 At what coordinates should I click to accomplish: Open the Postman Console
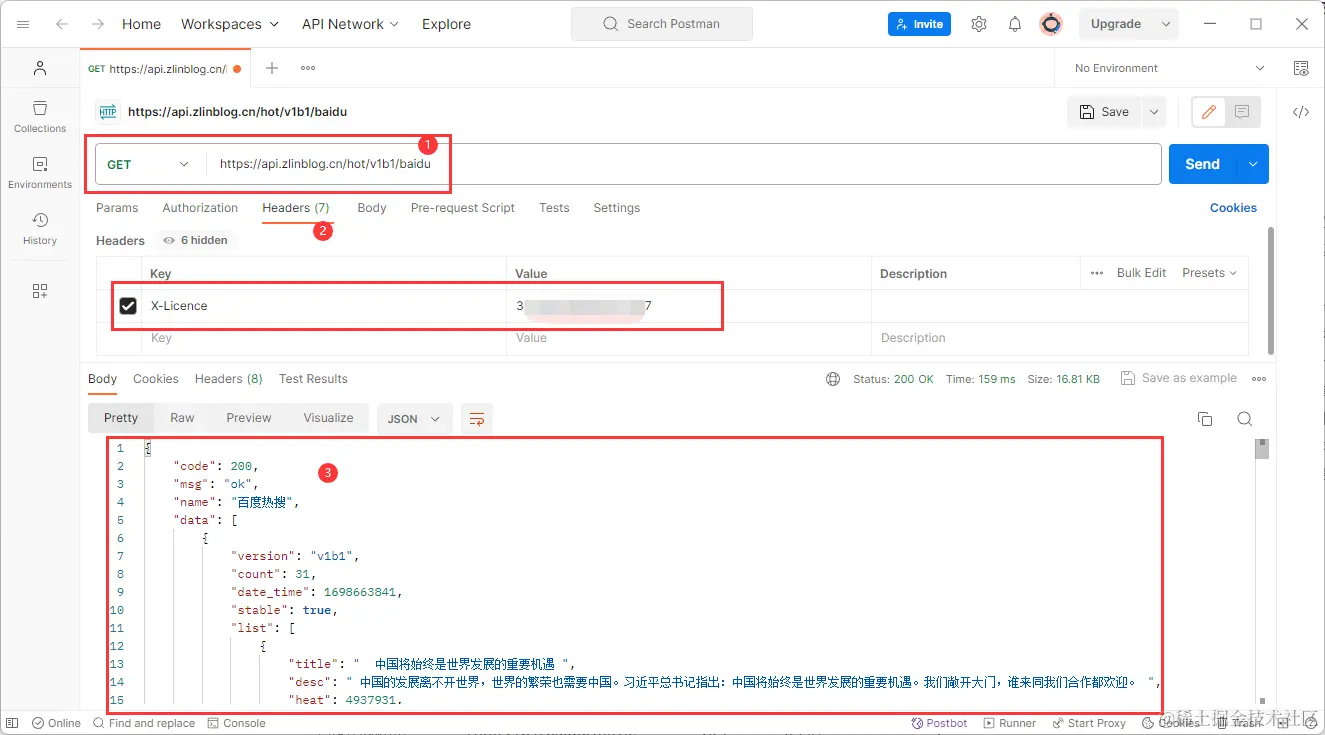[x=236, y=722]
